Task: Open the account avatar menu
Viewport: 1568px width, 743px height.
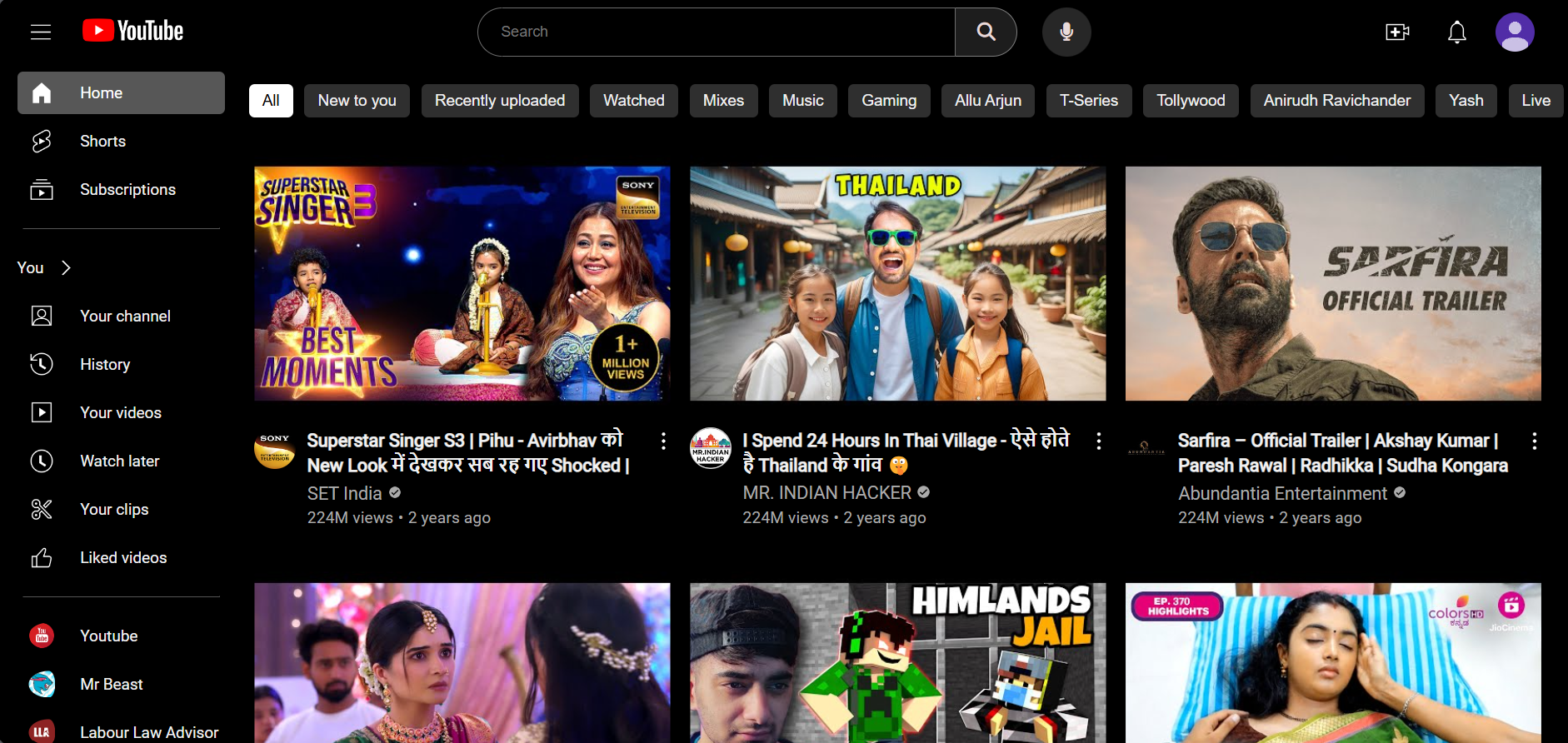Action: (x=1514, y=32)
